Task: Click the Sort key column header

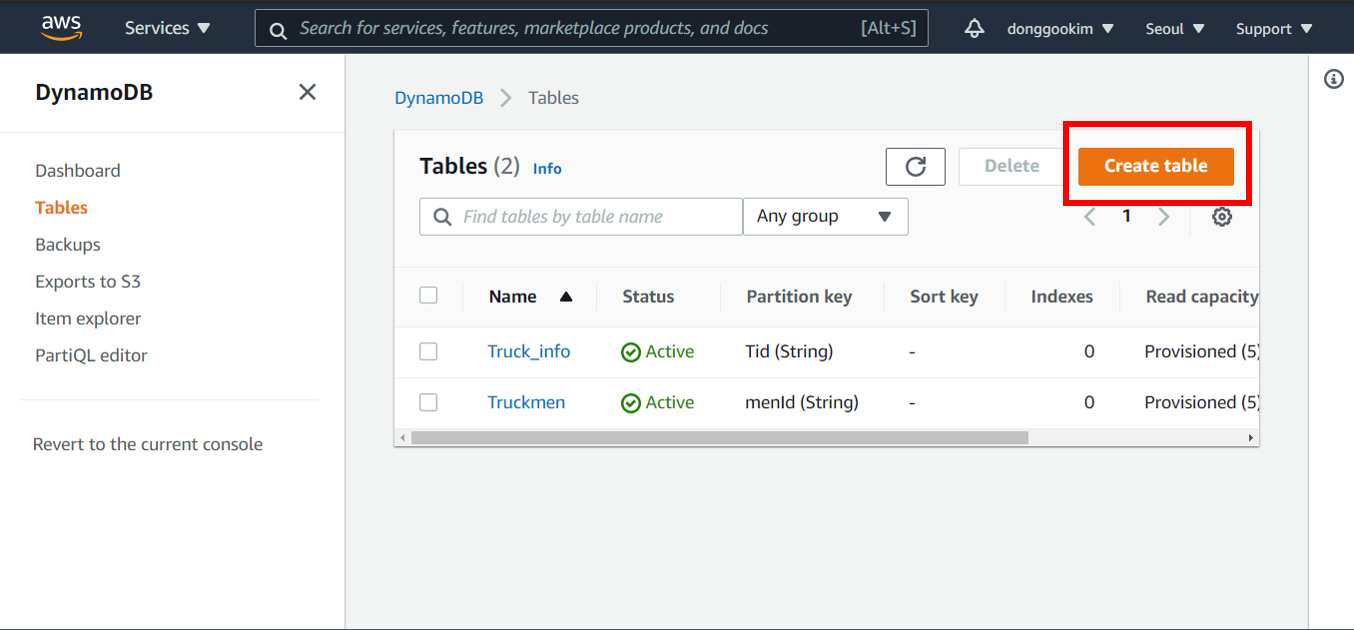Action: [x=944, y=296]
